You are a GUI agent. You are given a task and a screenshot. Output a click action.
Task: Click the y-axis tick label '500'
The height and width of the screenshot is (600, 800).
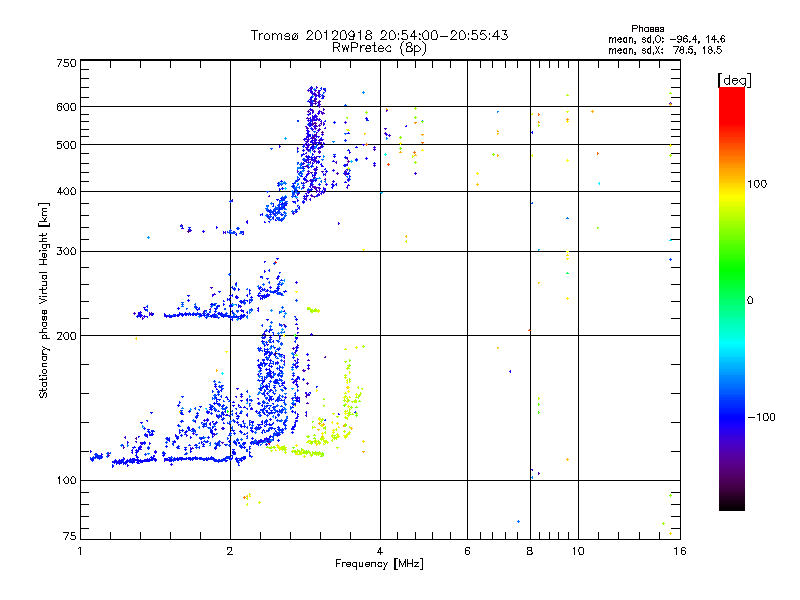[67, 145]
